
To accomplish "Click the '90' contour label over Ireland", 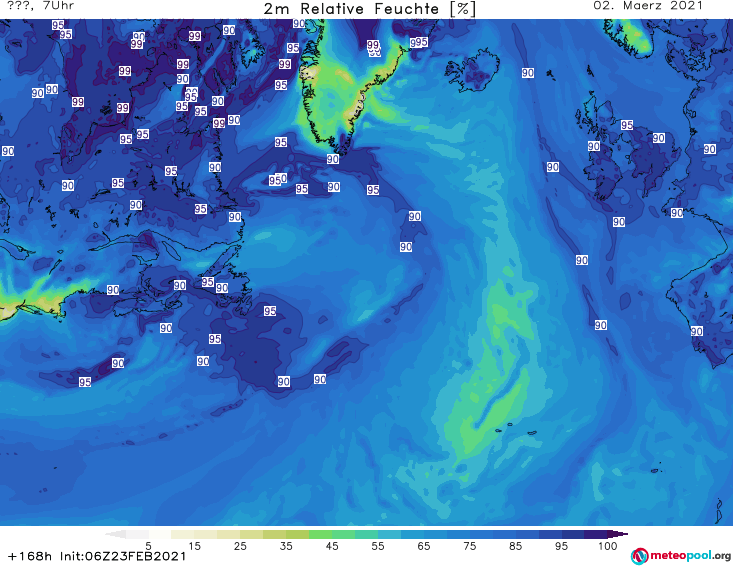I will (x=594, y=146).
